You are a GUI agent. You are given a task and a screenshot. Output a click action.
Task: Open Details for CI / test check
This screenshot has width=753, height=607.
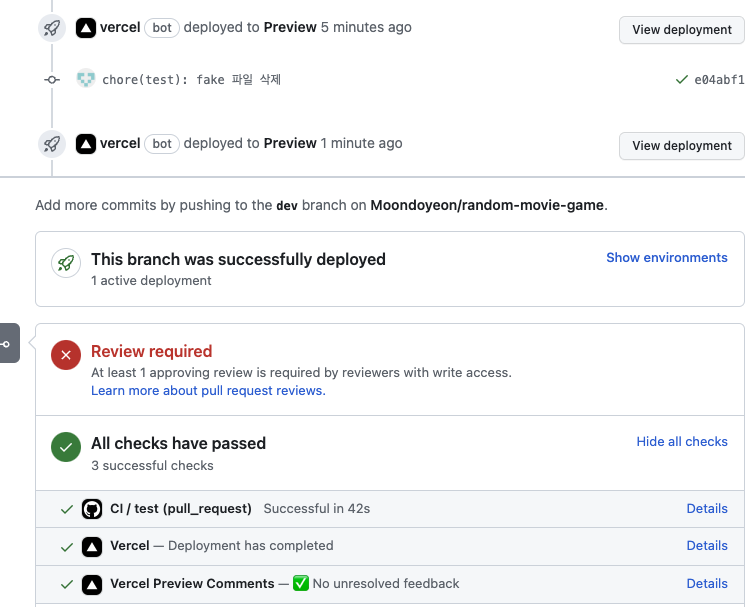(x=706, y=509)
